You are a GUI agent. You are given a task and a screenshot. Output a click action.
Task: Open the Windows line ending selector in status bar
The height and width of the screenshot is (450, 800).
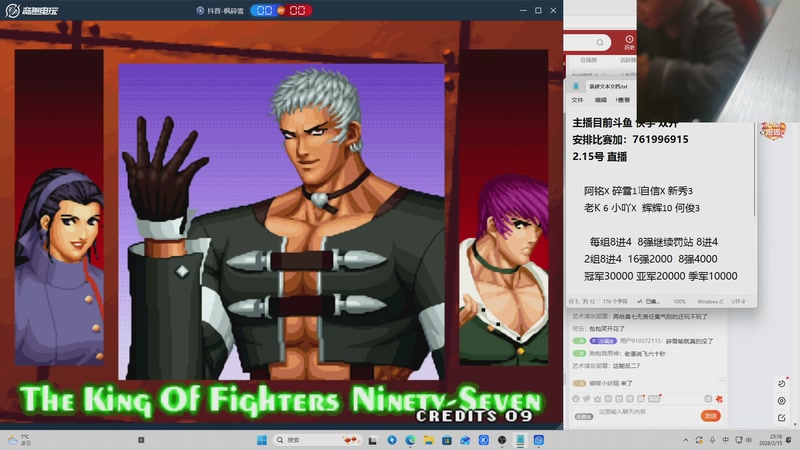click(710, 302)
